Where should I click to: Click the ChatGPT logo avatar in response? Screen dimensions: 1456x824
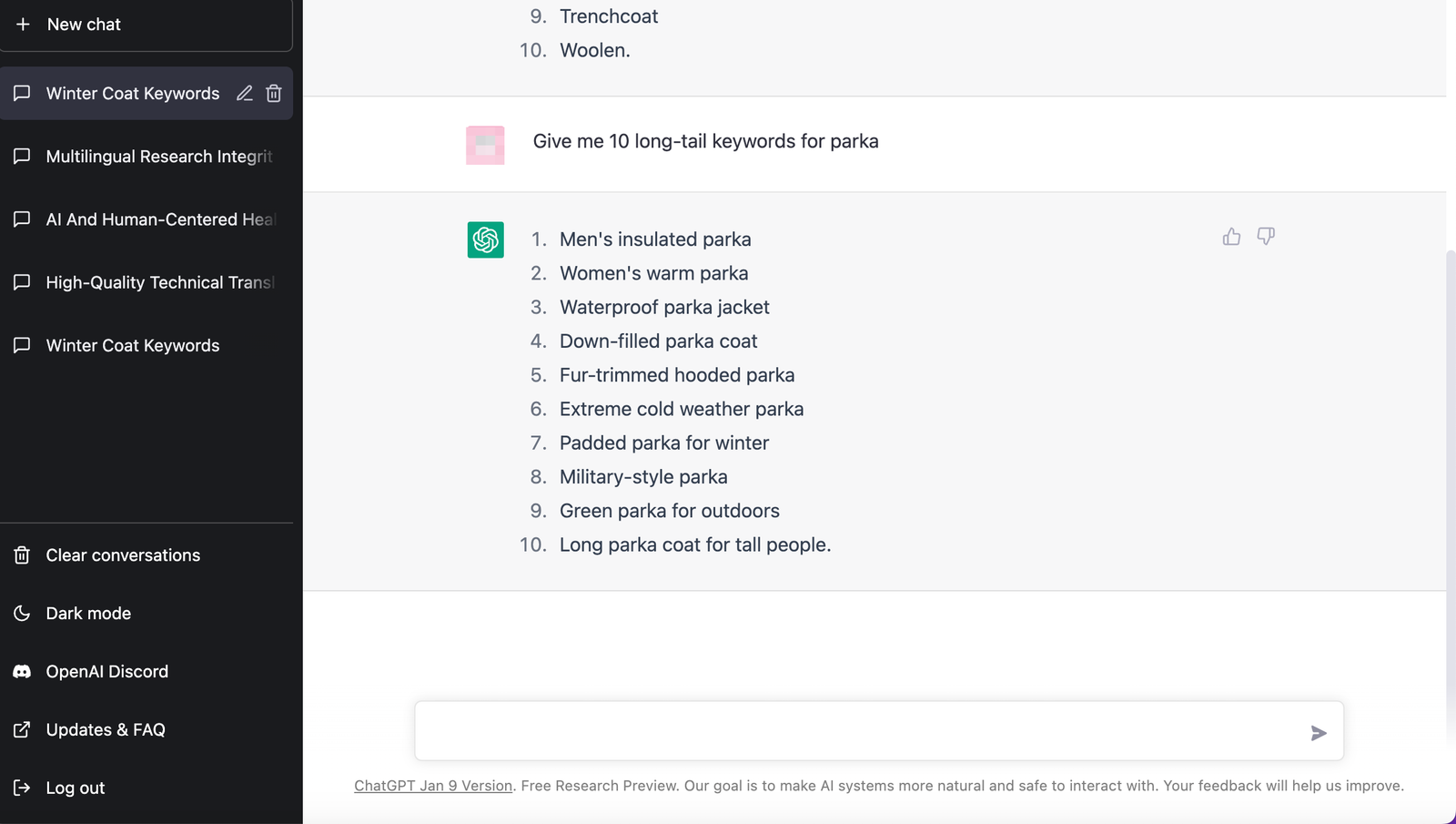point(486,239)
